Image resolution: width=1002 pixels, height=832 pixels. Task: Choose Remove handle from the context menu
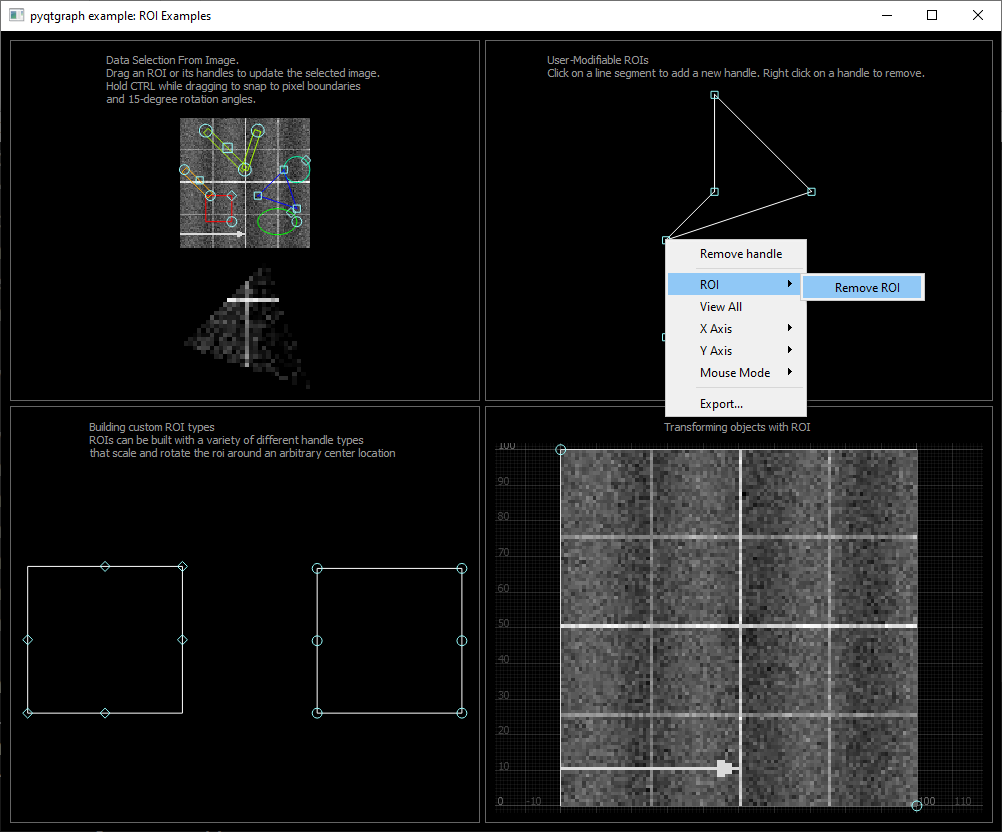tap(740, 254)
